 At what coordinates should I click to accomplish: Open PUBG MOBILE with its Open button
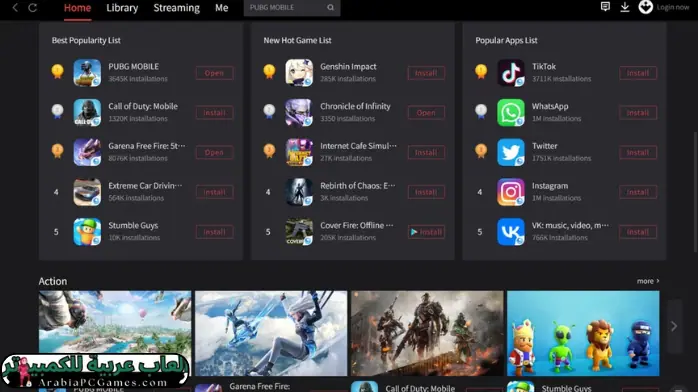[x=214, y=73]
